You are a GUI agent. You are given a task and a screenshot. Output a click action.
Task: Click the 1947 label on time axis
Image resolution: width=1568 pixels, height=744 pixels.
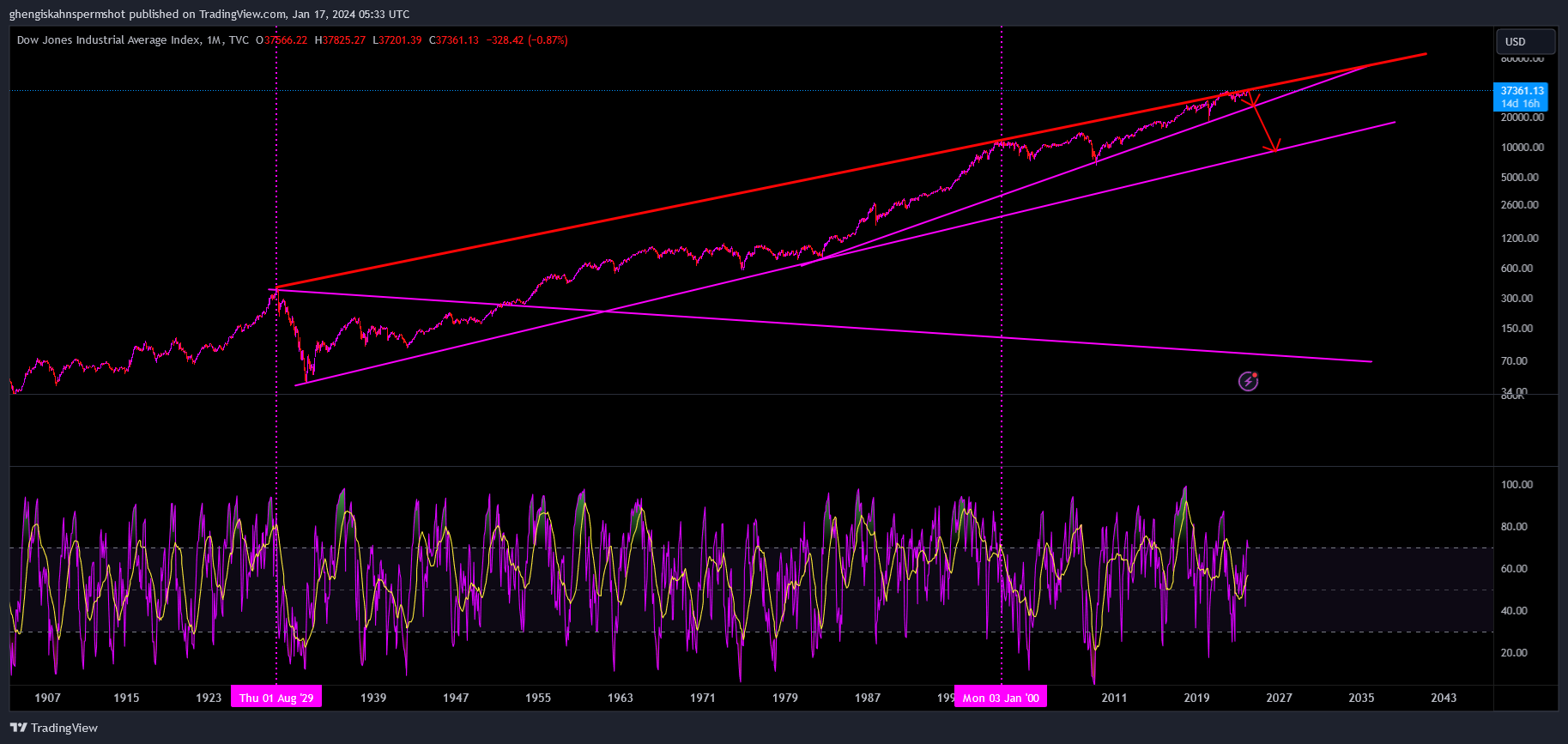point(456,698)
